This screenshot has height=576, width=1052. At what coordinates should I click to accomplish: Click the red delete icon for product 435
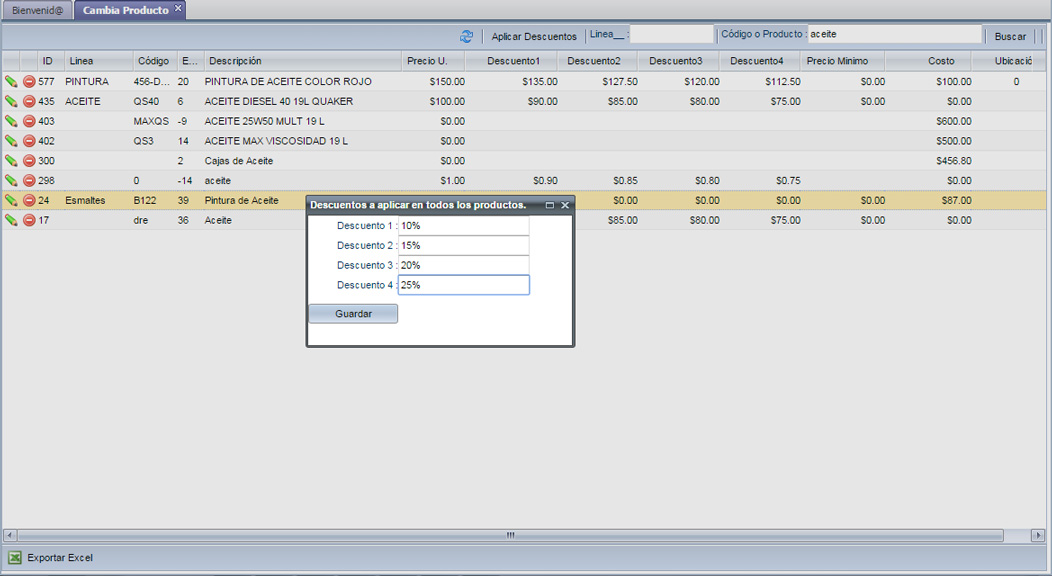[x=29, y=102]
